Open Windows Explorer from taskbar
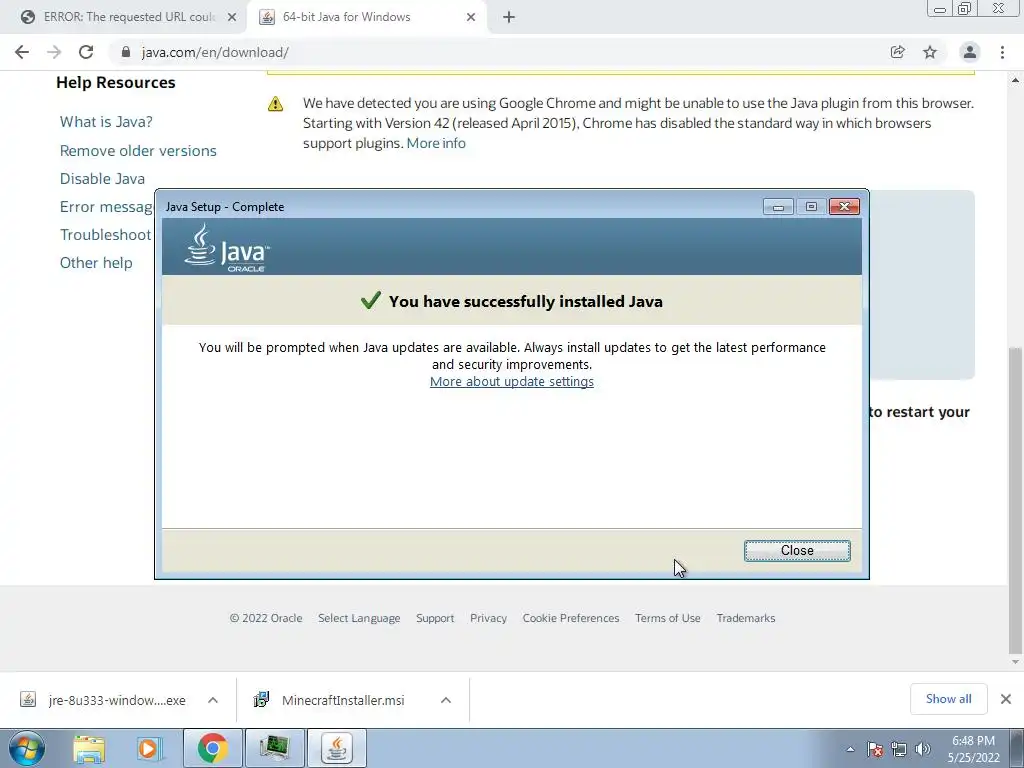 pos(89,748)
